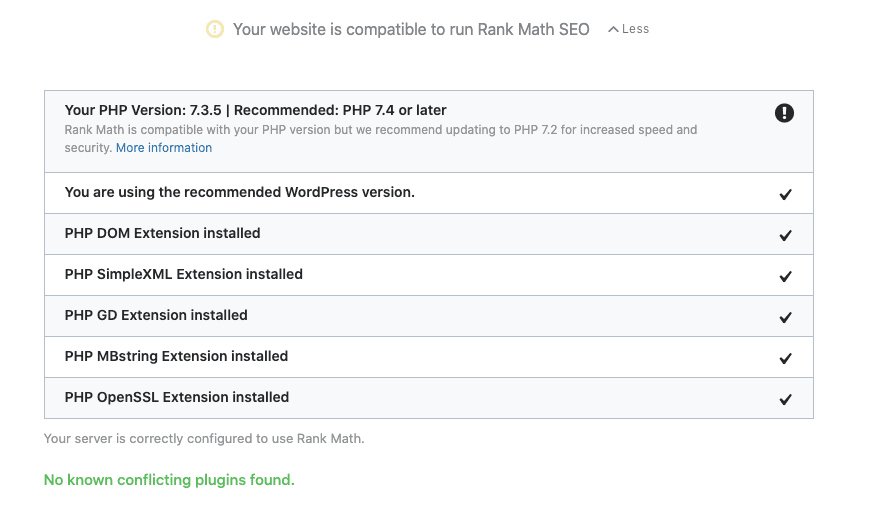
Task: Click the recommended WordPress version row
Action: [239, 192]
